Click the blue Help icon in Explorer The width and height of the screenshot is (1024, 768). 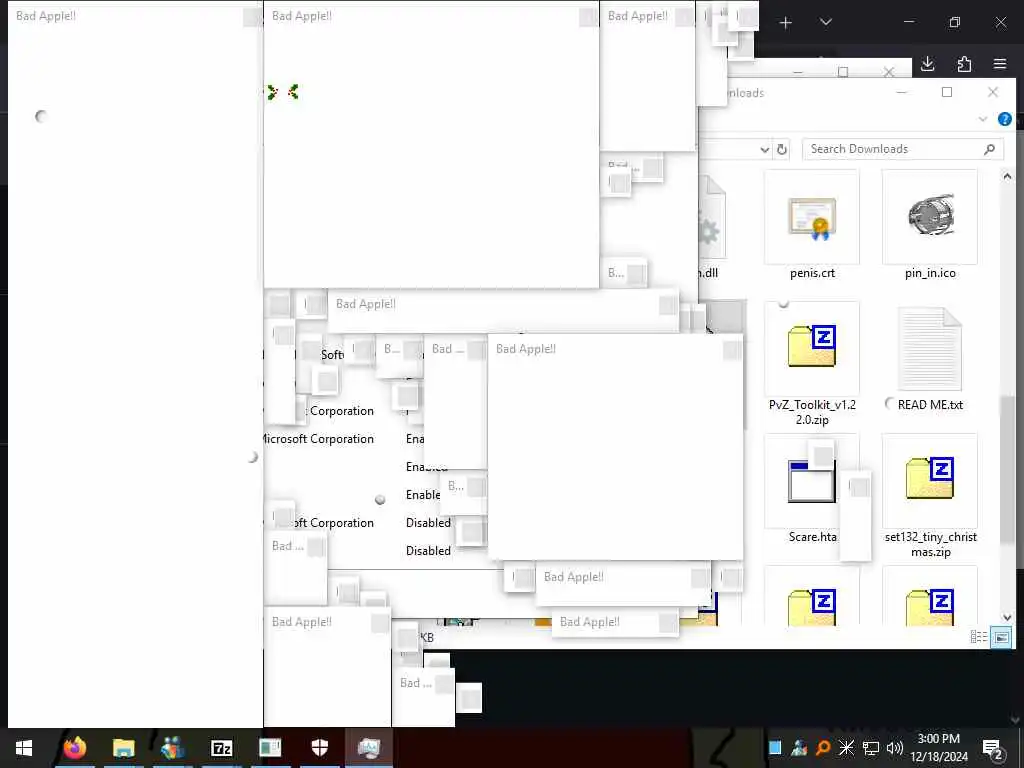[1004, 119]
